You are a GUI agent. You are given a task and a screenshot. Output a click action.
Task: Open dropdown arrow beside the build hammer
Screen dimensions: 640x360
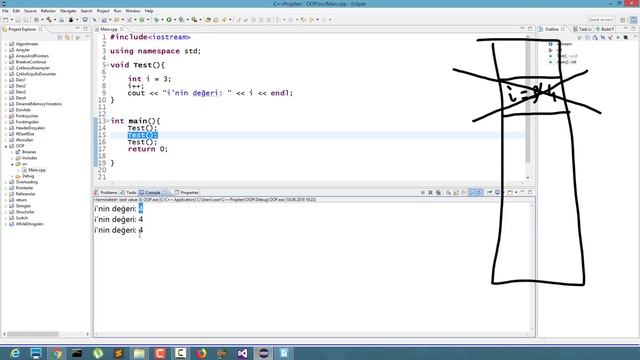pos(55,20)
